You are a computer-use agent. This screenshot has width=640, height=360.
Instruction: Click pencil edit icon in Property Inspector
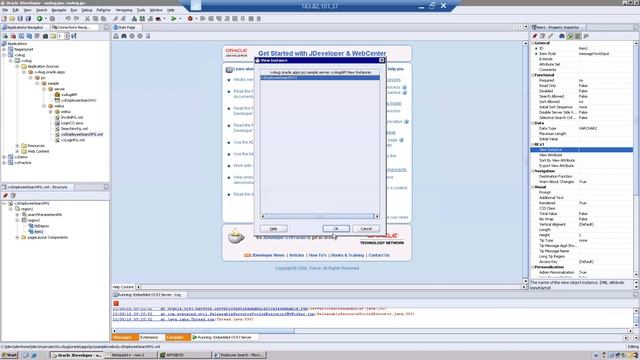point(550,36)
